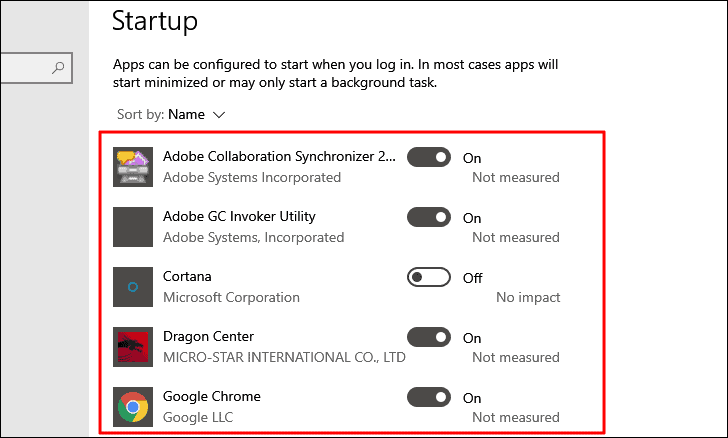The height and width of the screenshot is (438, 728).
Task: Click the Google Chrome logo icon
Action: click(x=133, y=406)
